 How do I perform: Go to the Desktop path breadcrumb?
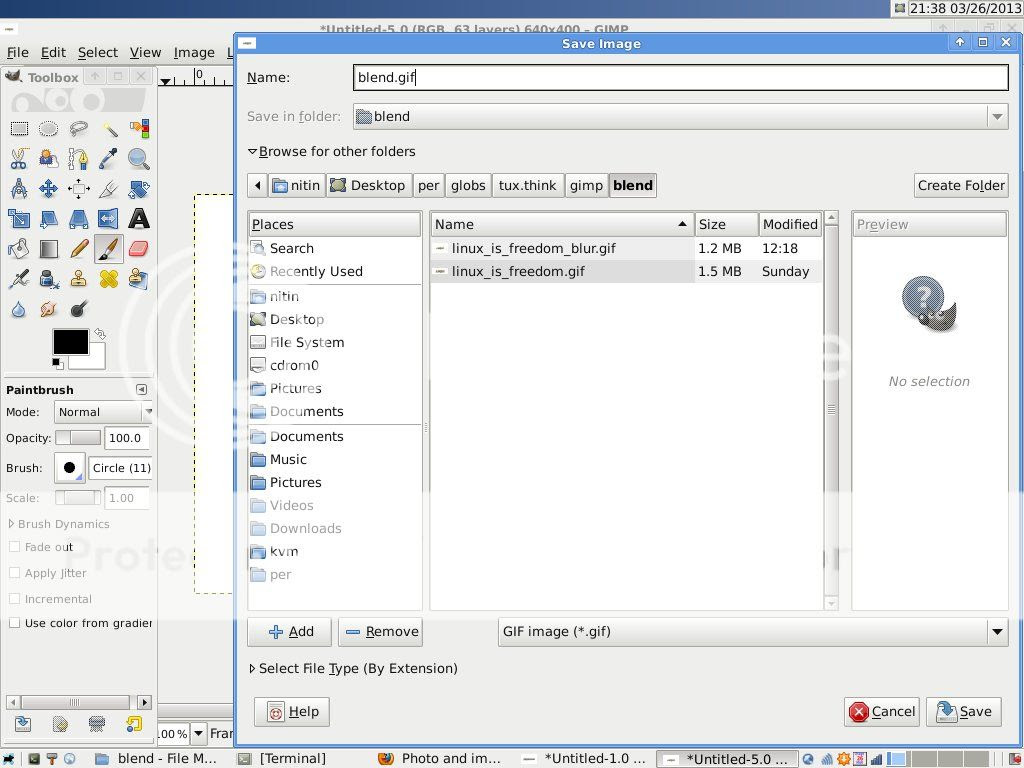click(368, 185)
